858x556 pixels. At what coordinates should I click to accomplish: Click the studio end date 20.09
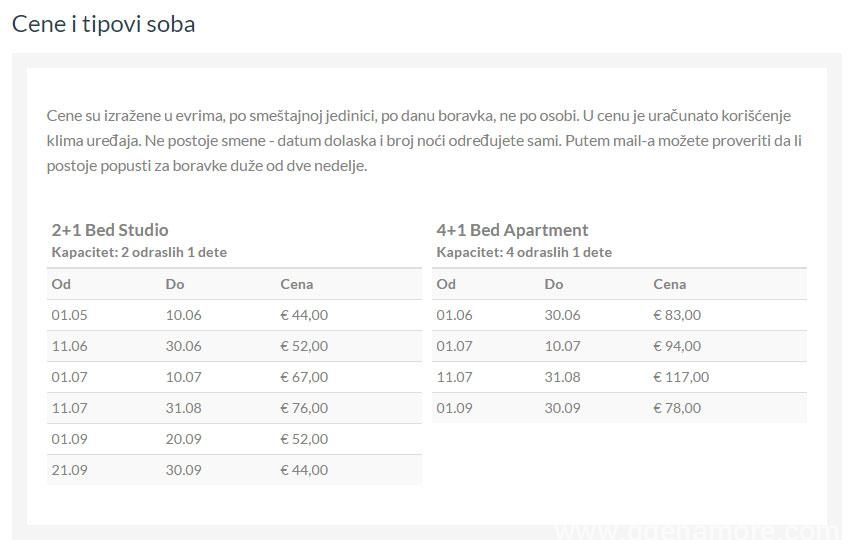(183, 439)
